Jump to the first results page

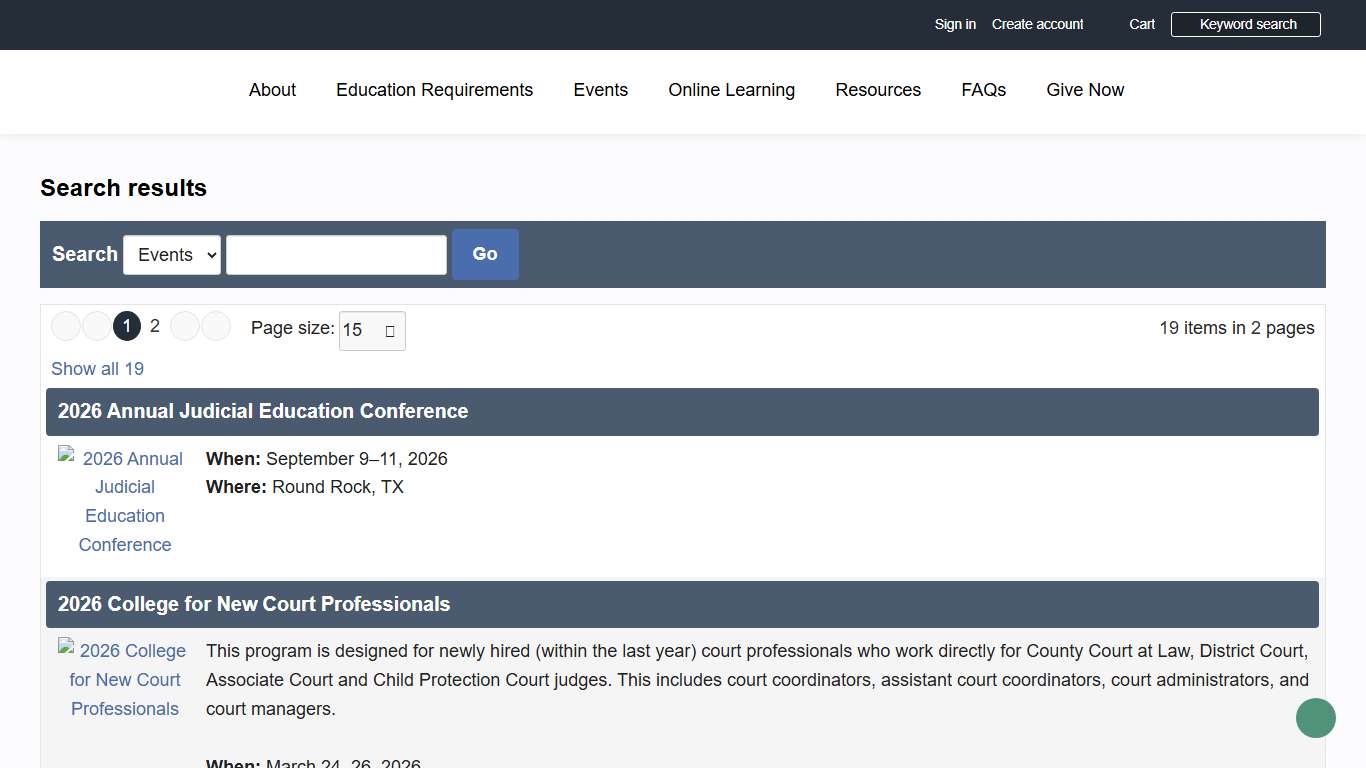(x=65, y=326)
